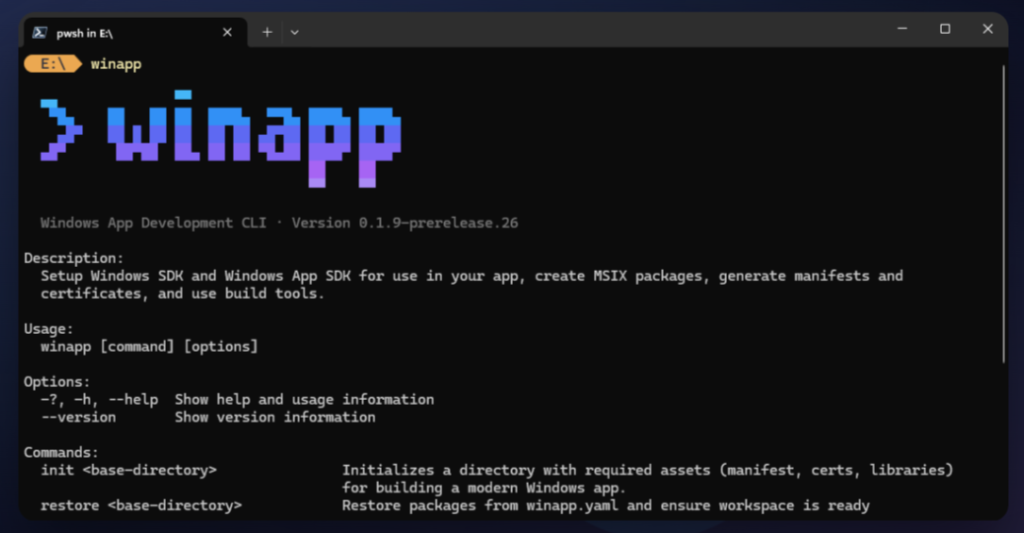
Task: Open a new tab with plus button
Action: click(267, 32)
